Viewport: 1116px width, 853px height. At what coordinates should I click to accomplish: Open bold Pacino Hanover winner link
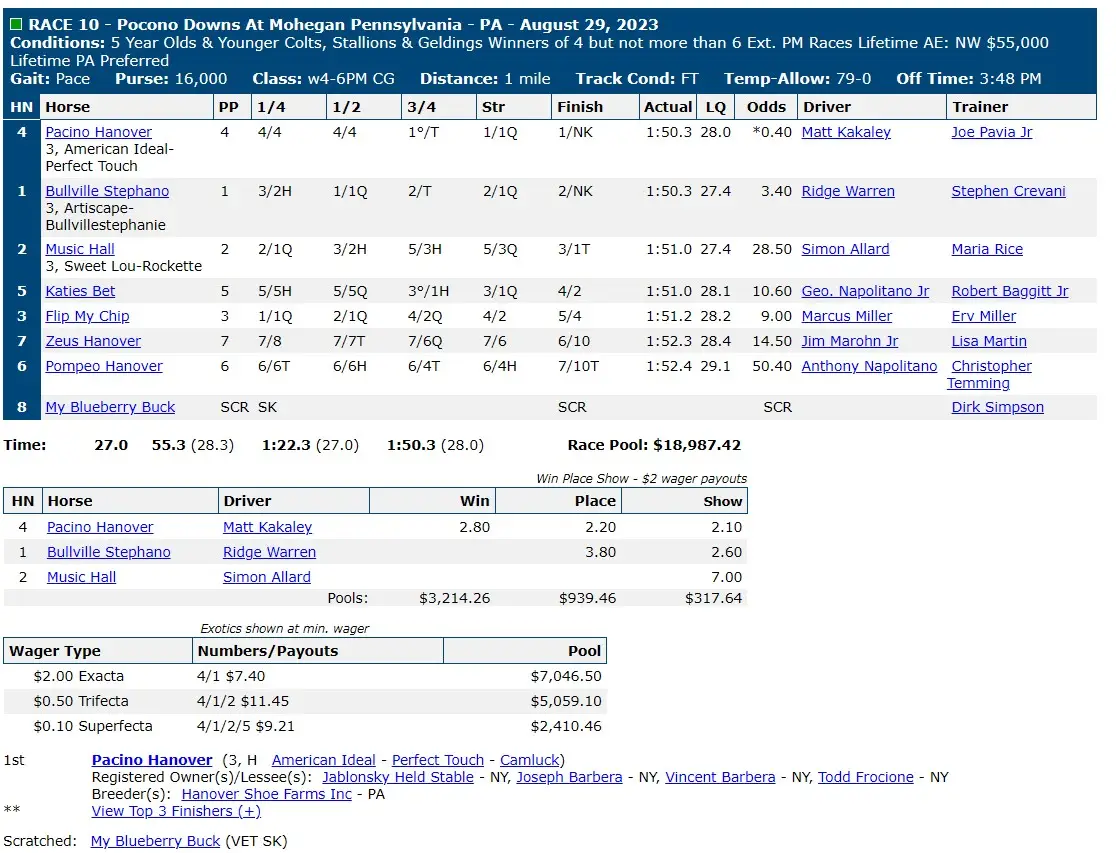[x=152, y=760]
